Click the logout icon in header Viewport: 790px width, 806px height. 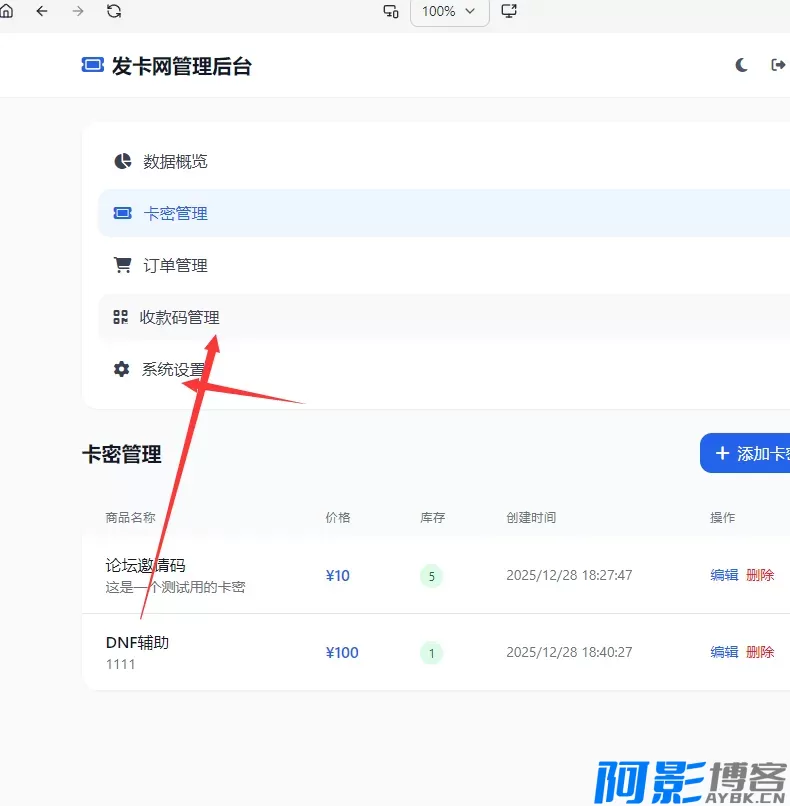(x=778, y=65)
